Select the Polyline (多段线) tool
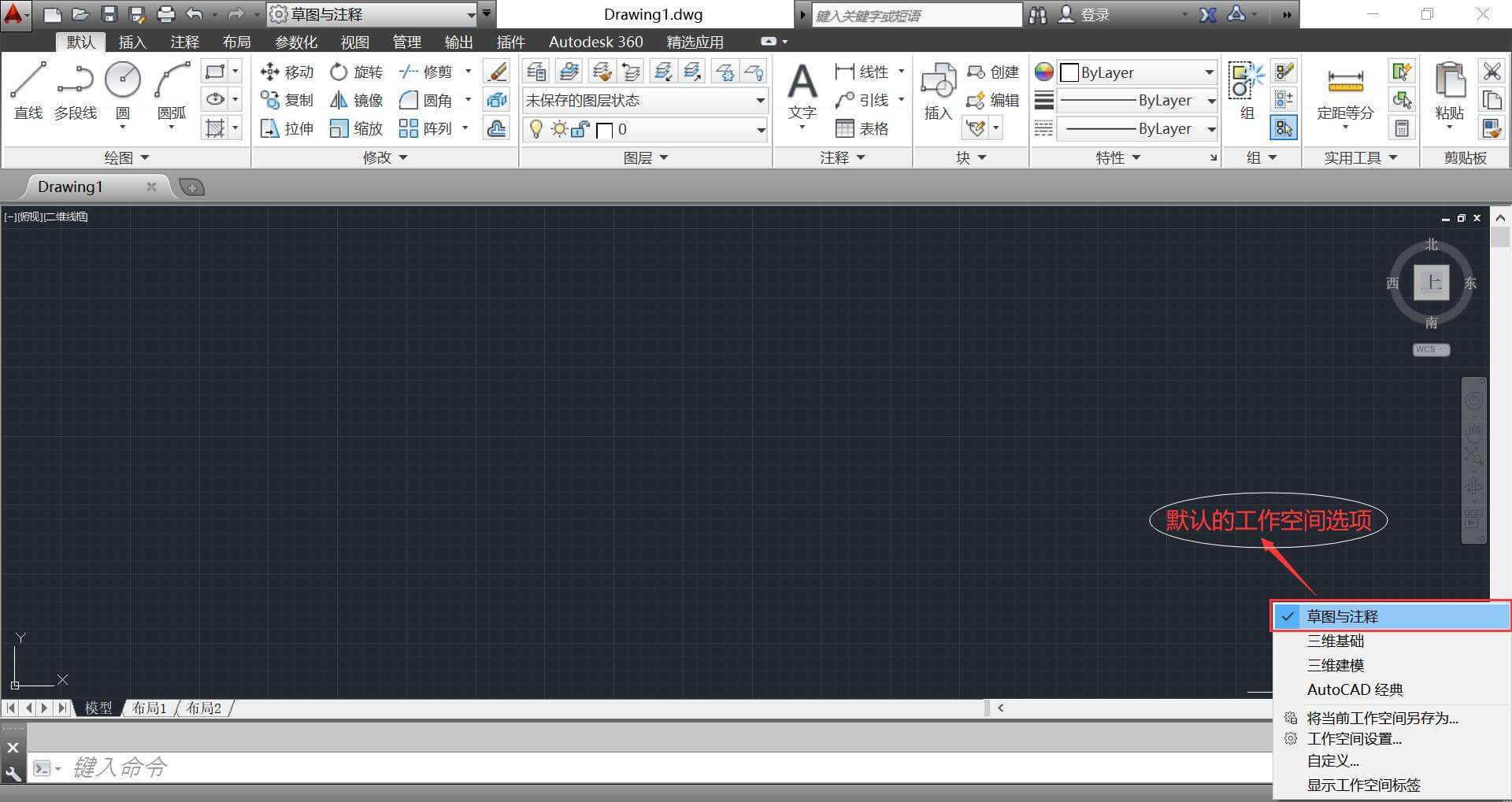This screenshot has width=1512, height=802. click(x=76, y=91)
